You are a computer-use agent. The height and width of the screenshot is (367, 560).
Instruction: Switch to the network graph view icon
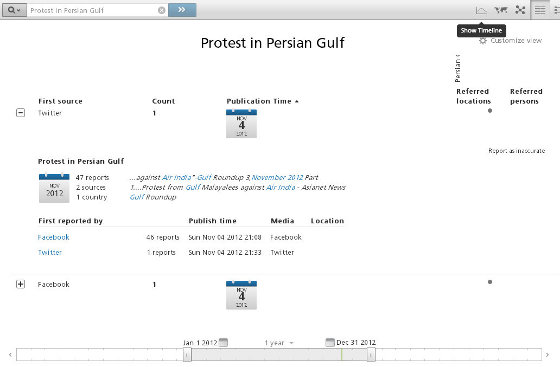tap(520, 10)
